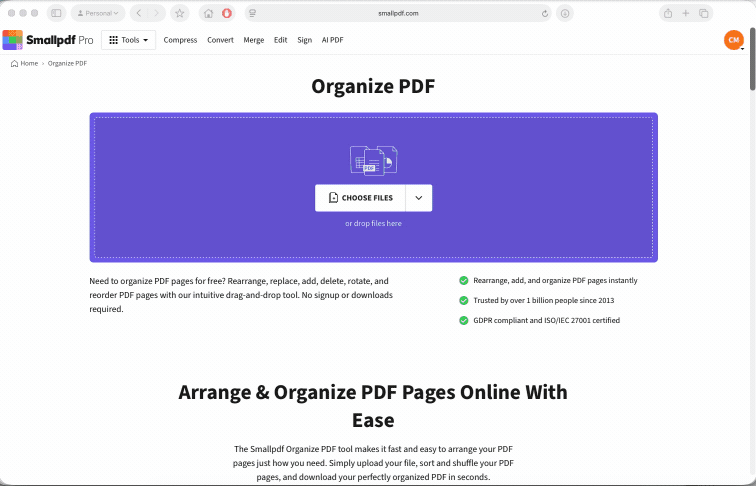Click the site settings icon in address bar
The height and width of the screenshot is (486, 756).
252,14
